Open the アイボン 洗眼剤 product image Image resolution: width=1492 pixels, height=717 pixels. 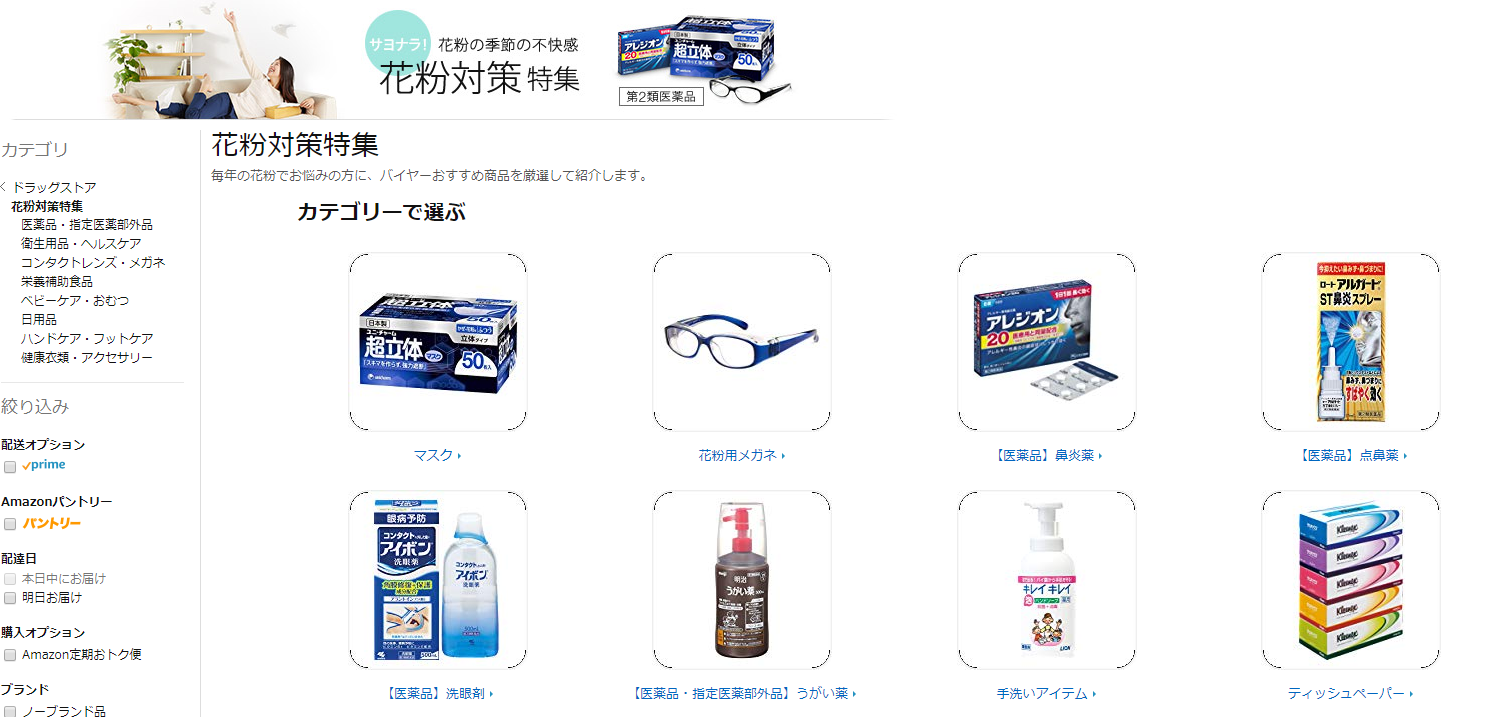438,580
